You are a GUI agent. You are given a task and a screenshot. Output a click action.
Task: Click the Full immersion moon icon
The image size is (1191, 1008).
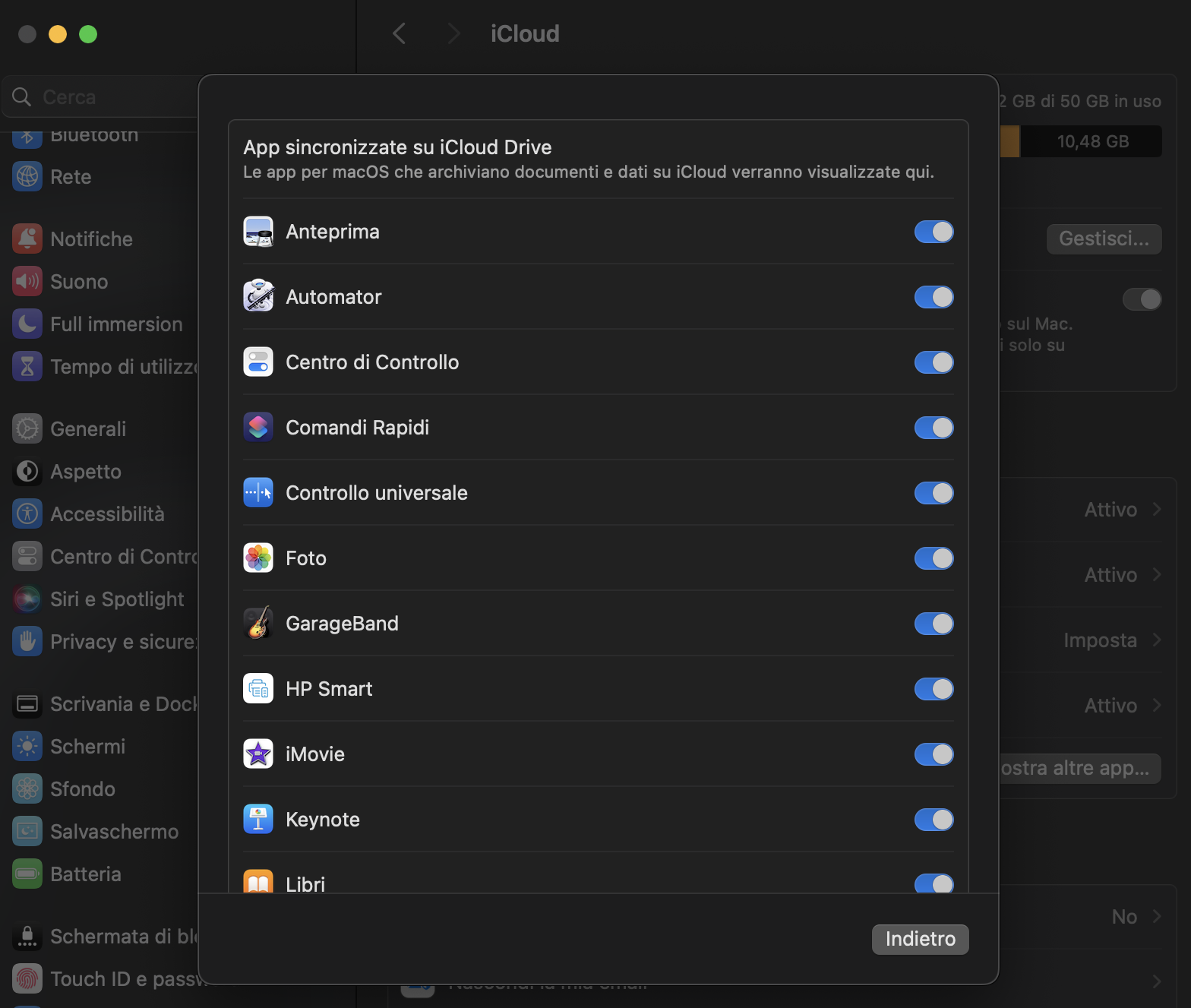pyautogui.click(x=27, y=324)
